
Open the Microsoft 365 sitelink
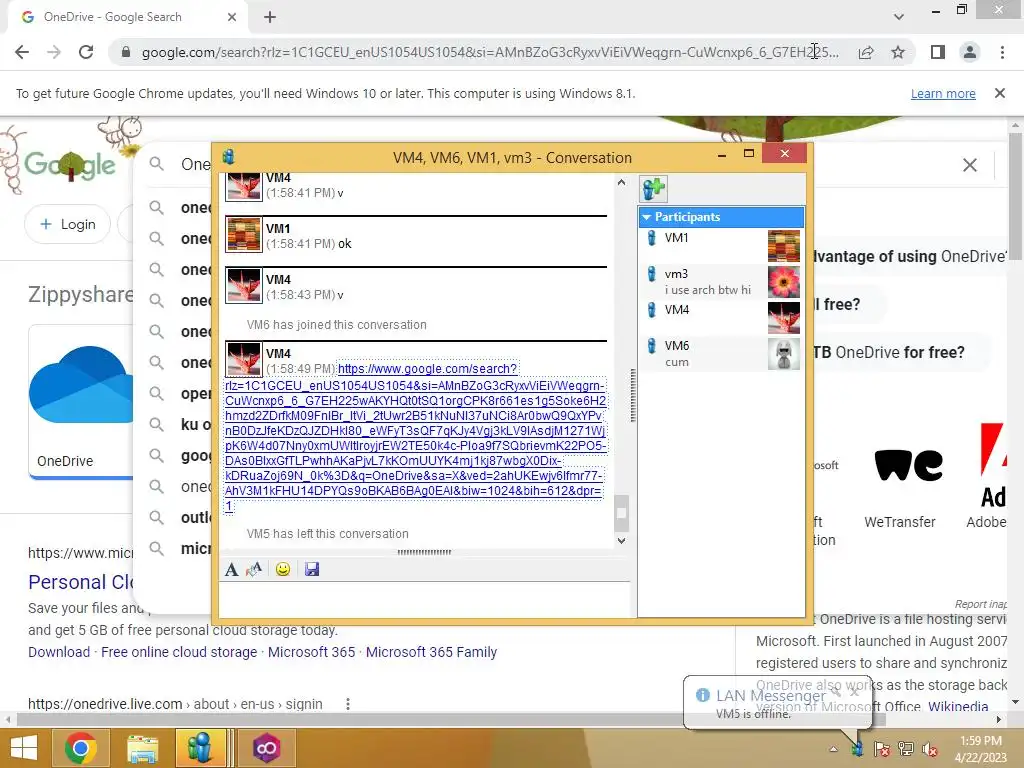click(312, 652)
